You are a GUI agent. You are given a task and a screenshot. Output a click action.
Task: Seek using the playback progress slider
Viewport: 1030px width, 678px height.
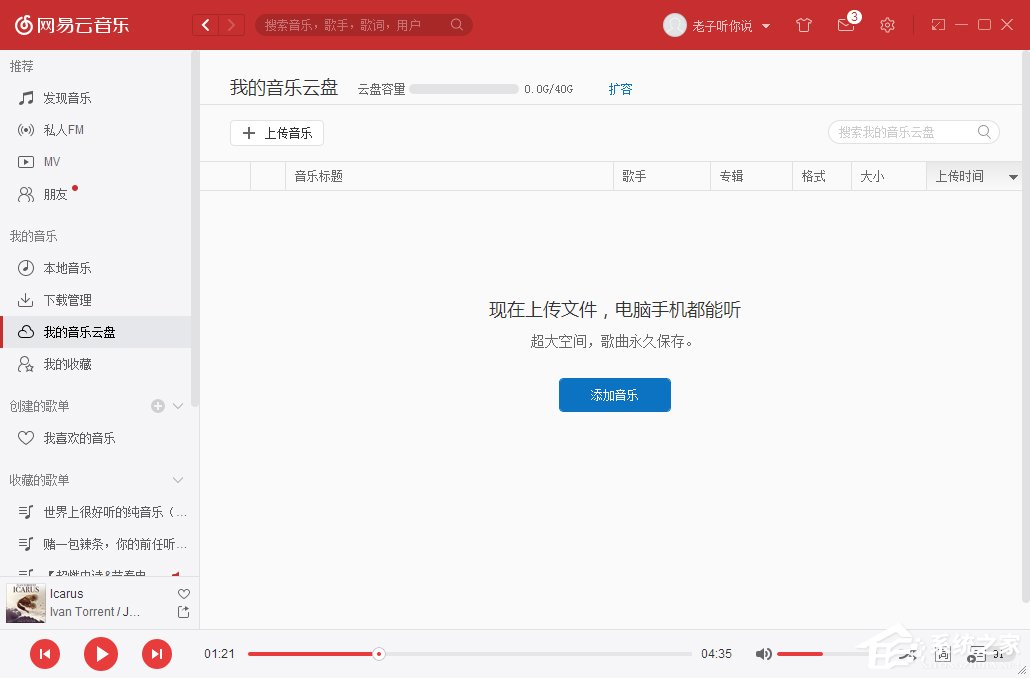click(378, 653)
